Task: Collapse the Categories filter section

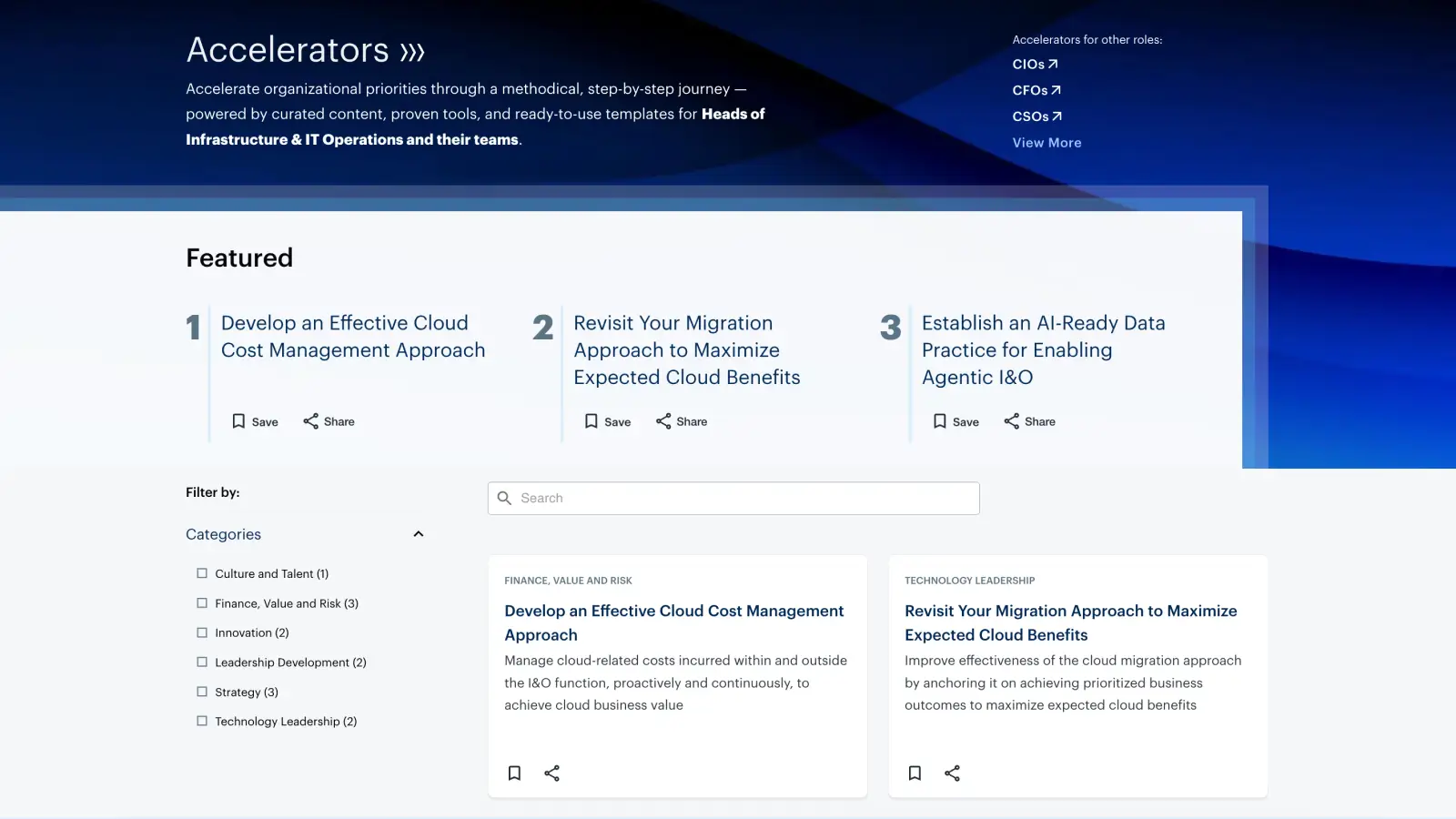Action: [418, 533]
